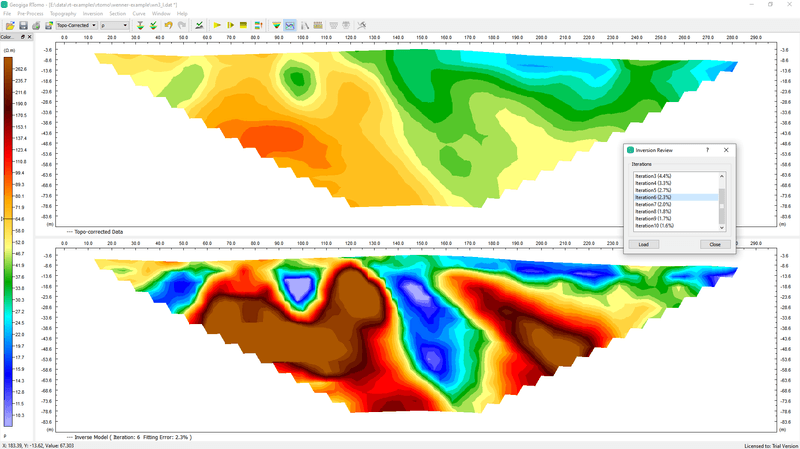This screenshot has height=449, width=800.
Task: Open the ρ parameter dropdown
Action: 114,24
